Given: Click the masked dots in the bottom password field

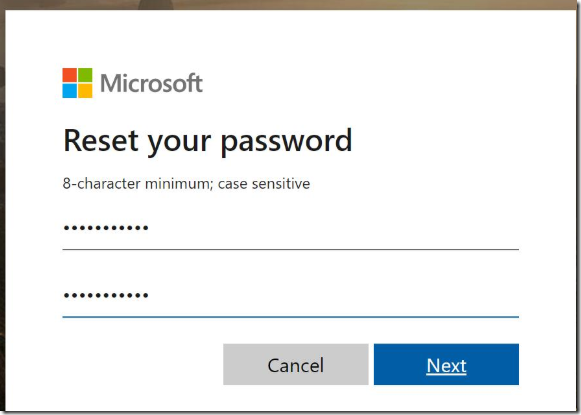Looking at the screenshot, I should point(106,295).
